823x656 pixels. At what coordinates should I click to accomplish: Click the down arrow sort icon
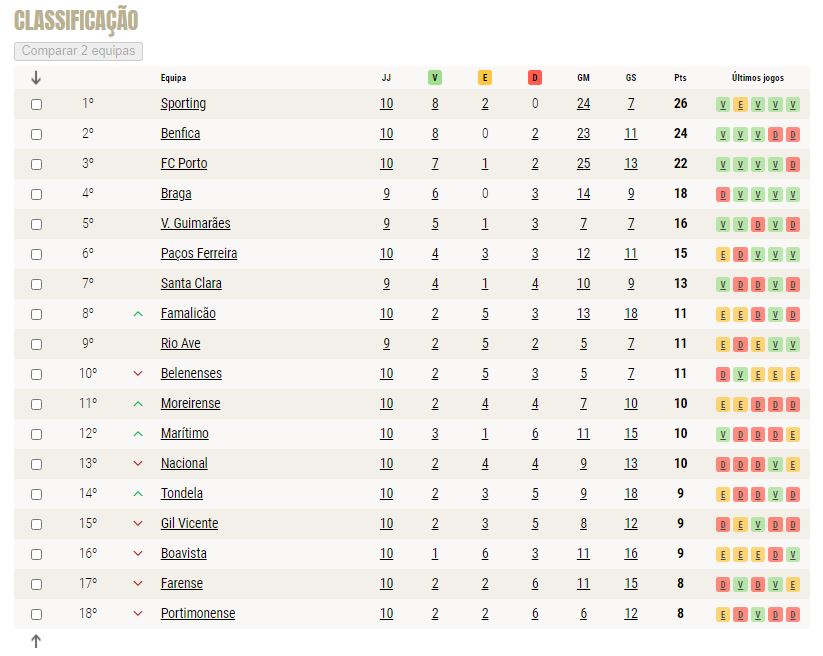[36, 78]
